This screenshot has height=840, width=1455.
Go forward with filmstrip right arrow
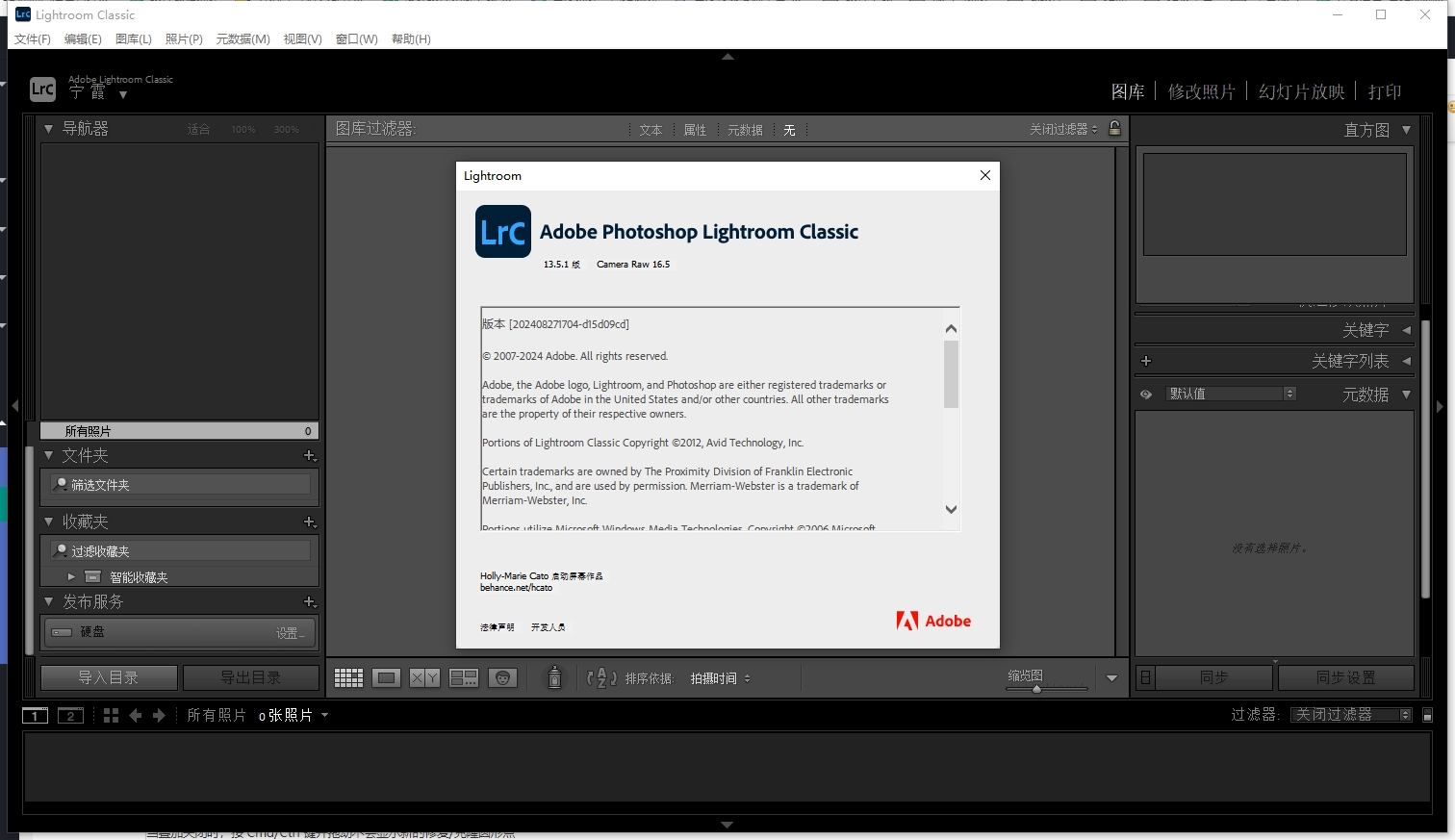coord(159,715)
